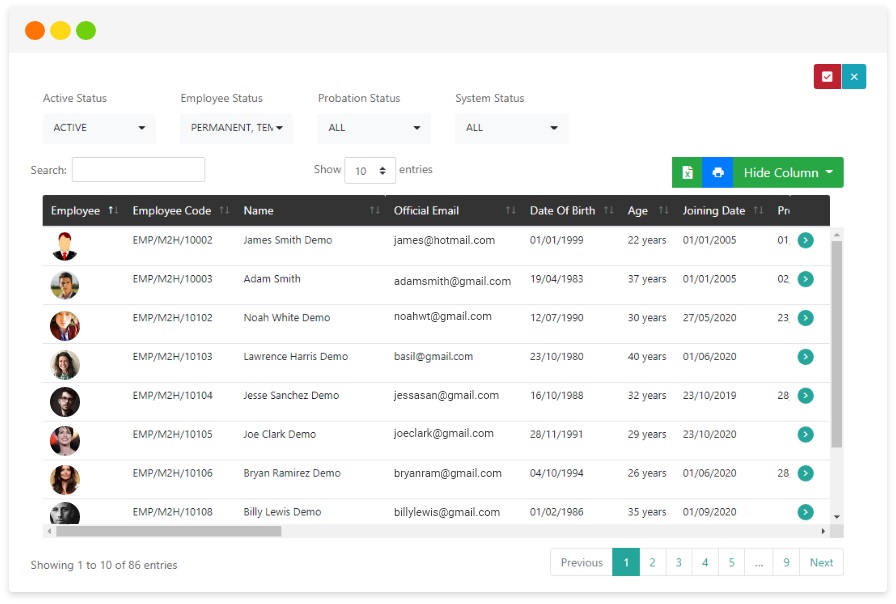Select page 3 of results
896x604 pixels.
tap(679, 562)
